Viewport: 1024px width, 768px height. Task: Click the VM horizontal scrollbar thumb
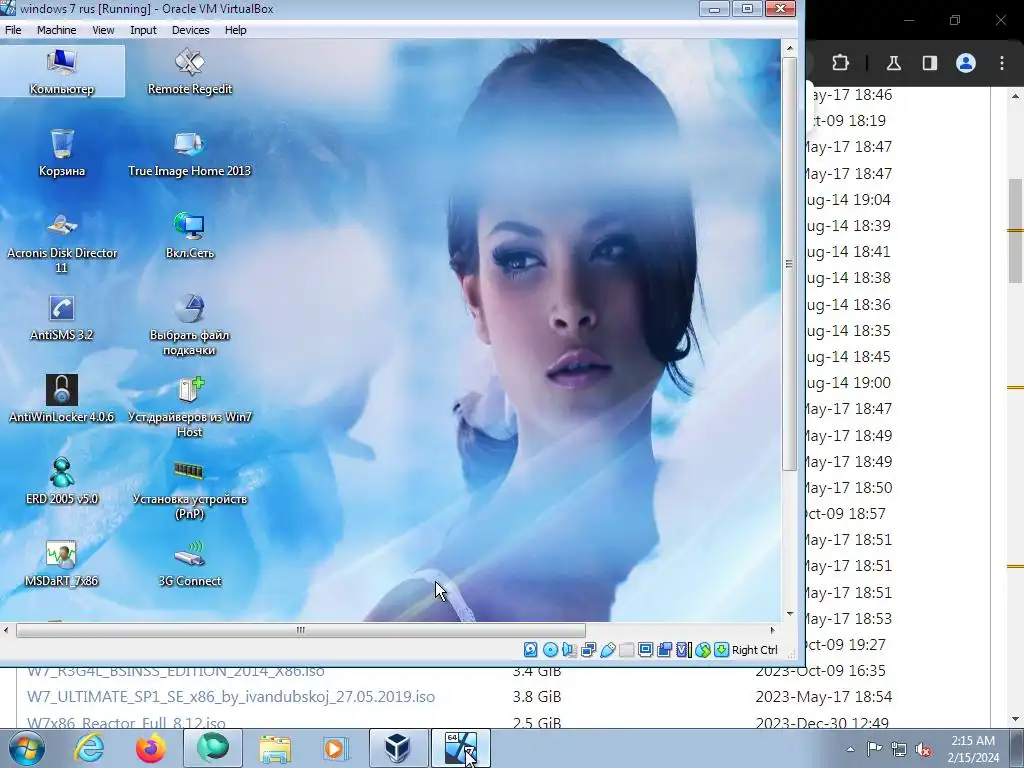click(x=300, y=630)
